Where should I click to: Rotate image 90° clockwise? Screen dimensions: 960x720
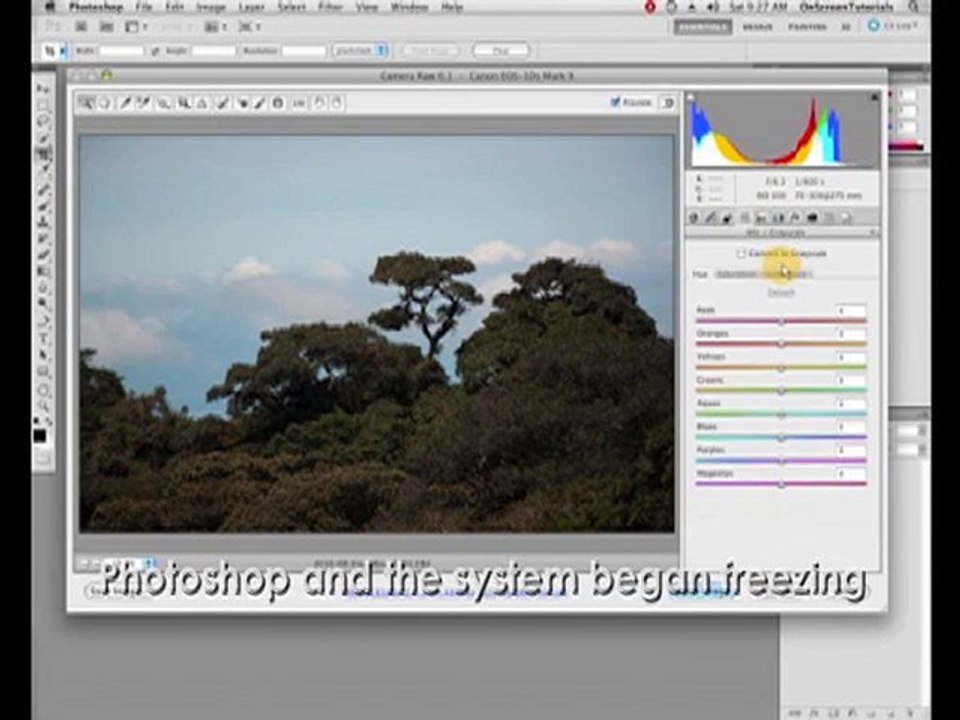336,103
